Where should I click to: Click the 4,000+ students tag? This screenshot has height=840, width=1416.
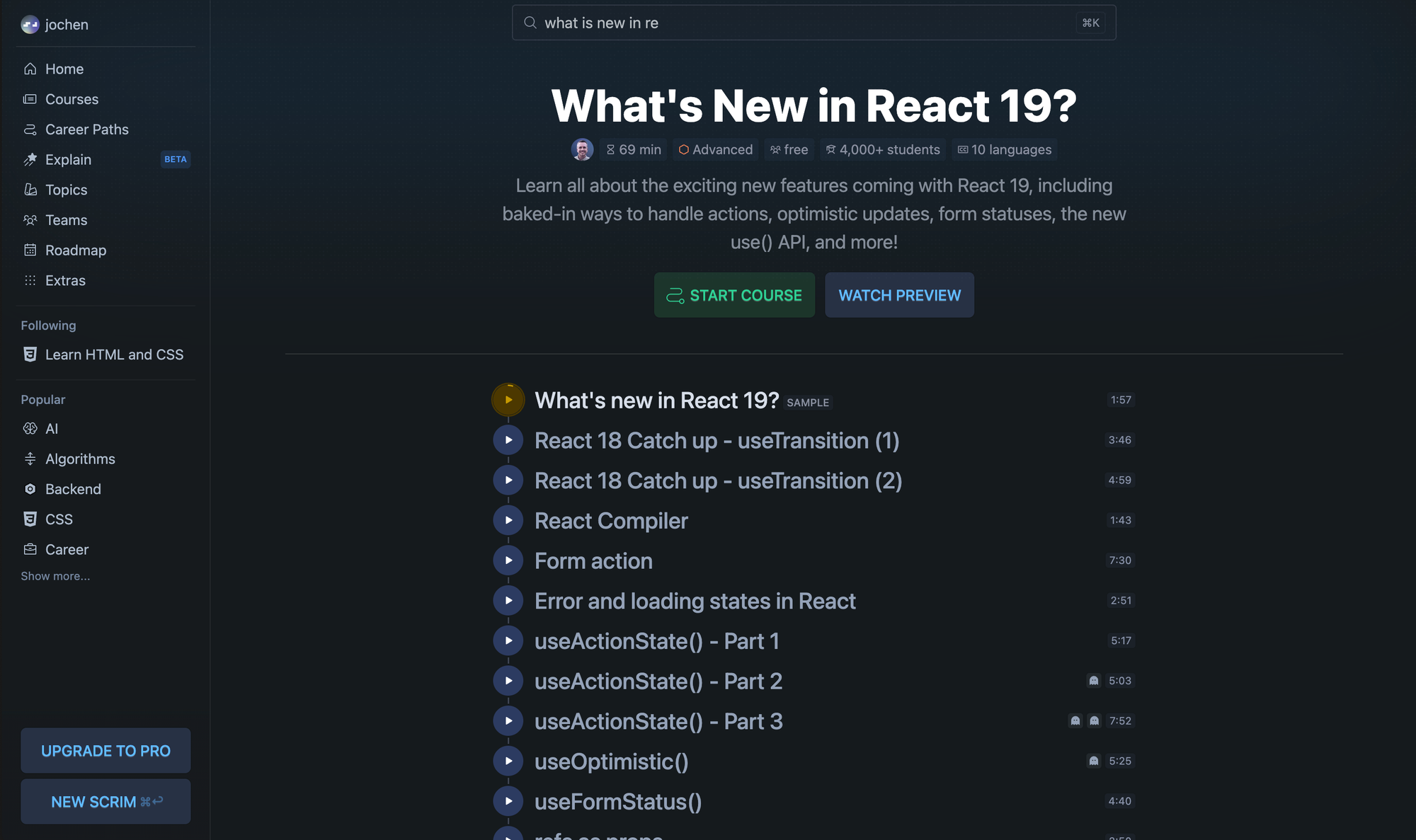coord(883,149)
